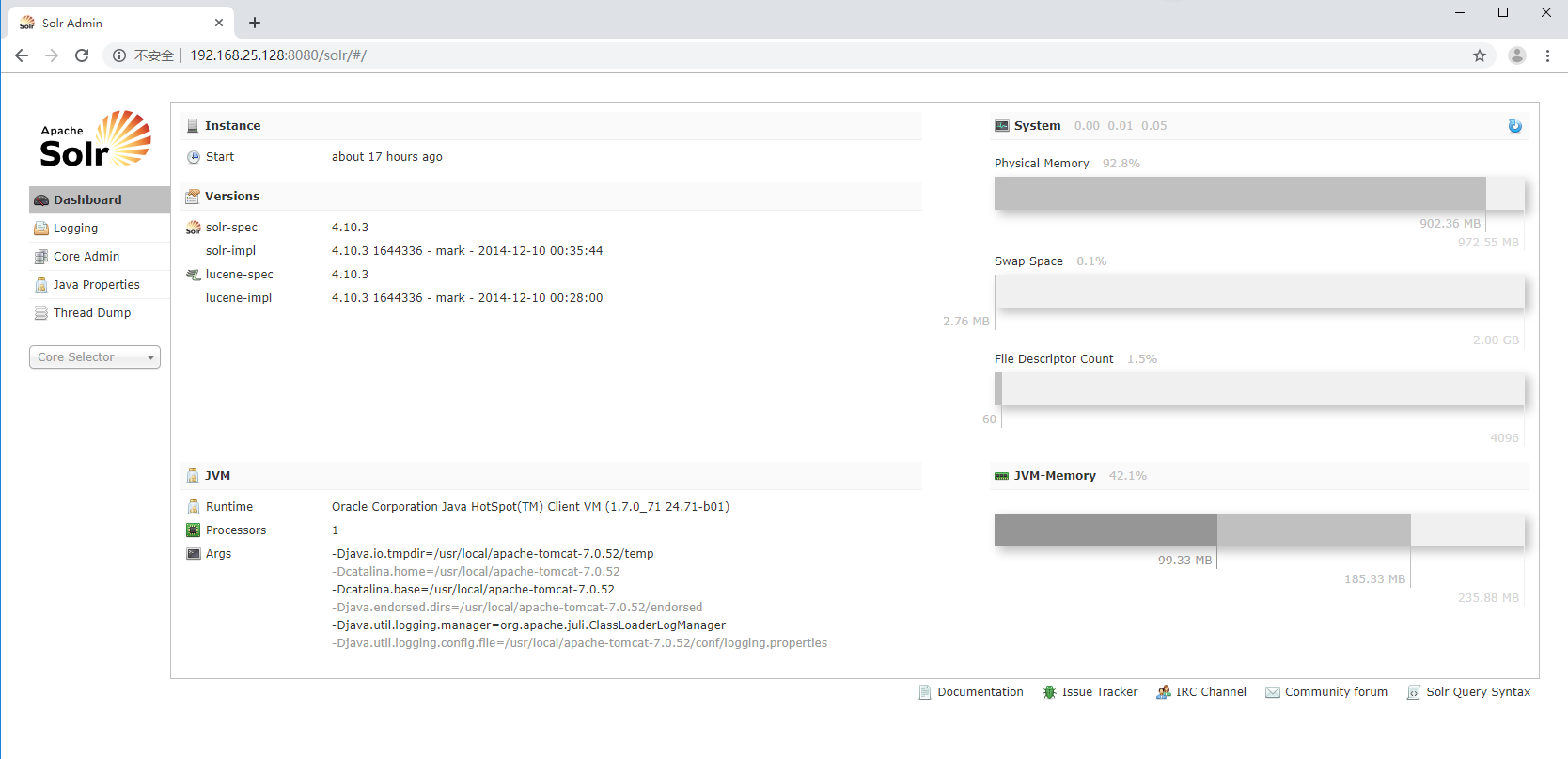Click the Args terminal icon
Viewport: 1568px width, 759px height.
pyautogui.click(x=194, y=554)
